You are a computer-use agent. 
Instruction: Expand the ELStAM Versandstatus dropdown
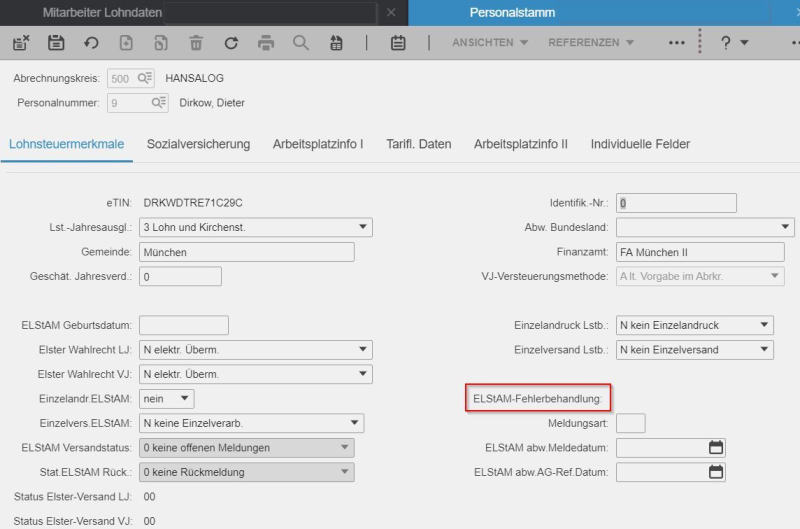coord(345,447)
